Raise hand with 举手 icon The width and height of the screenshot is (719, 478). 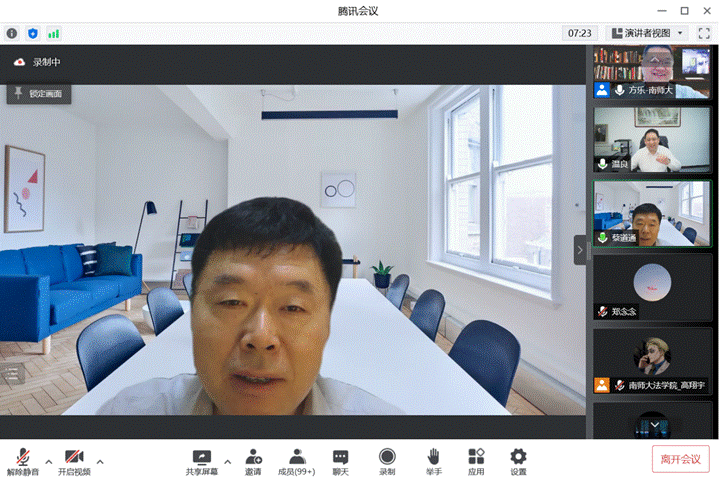pyautogui.click(x=433, y=461)
